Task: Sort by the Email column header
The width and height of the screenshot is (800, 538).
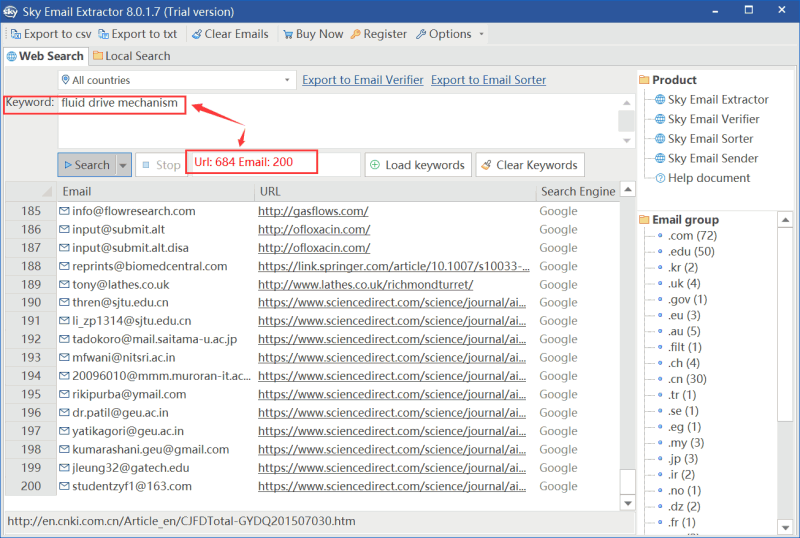Action: [155, 191]
